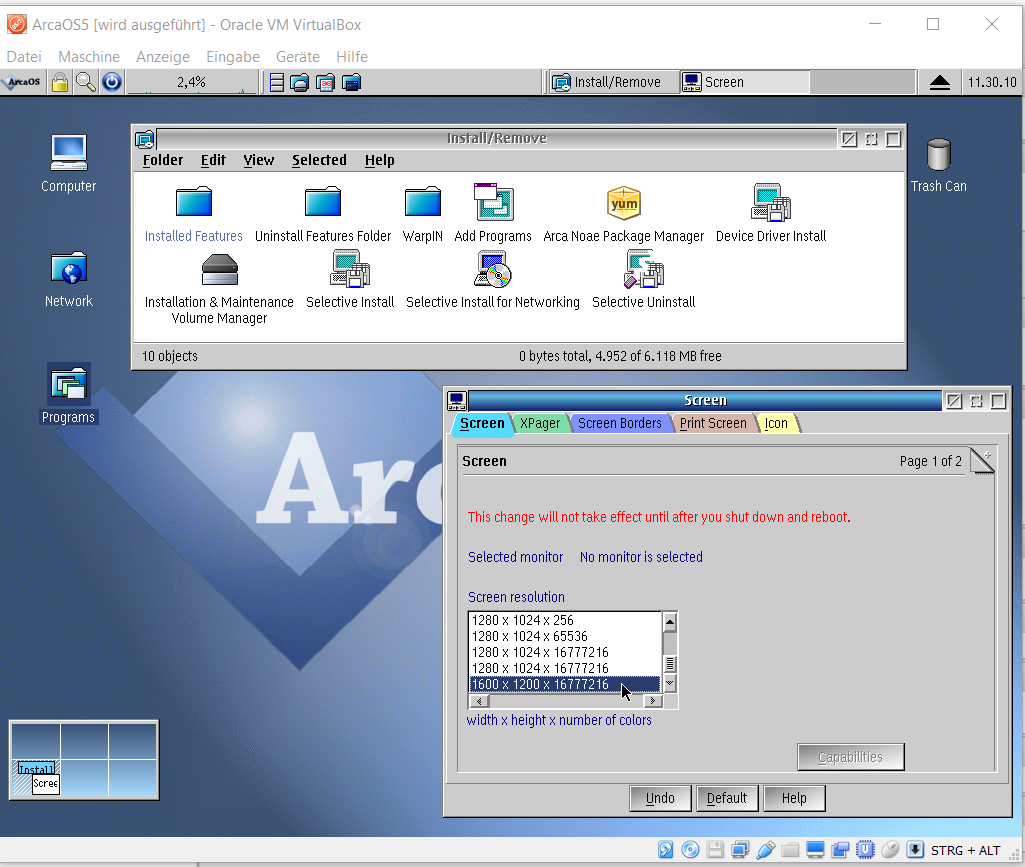
Task: Open the Selected menu
Action: (x=319, y=160)
